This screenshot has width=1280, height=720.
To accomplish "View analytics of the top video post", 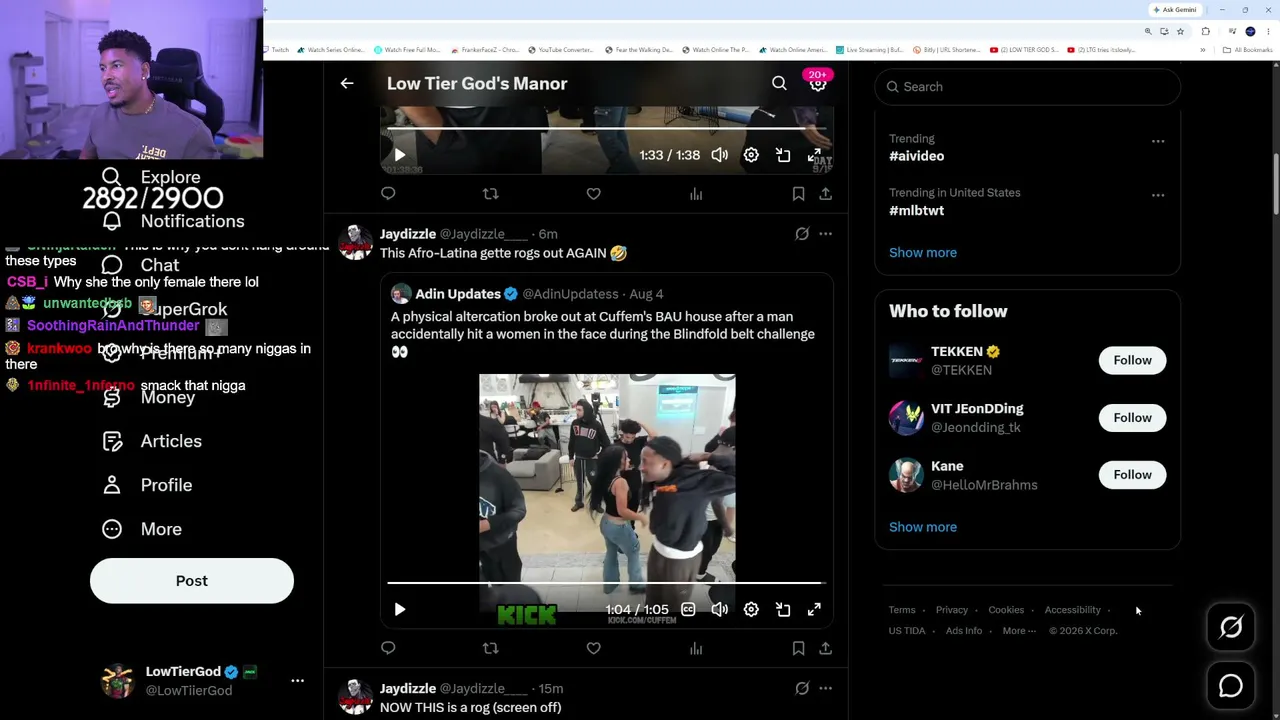I will 696,194.
